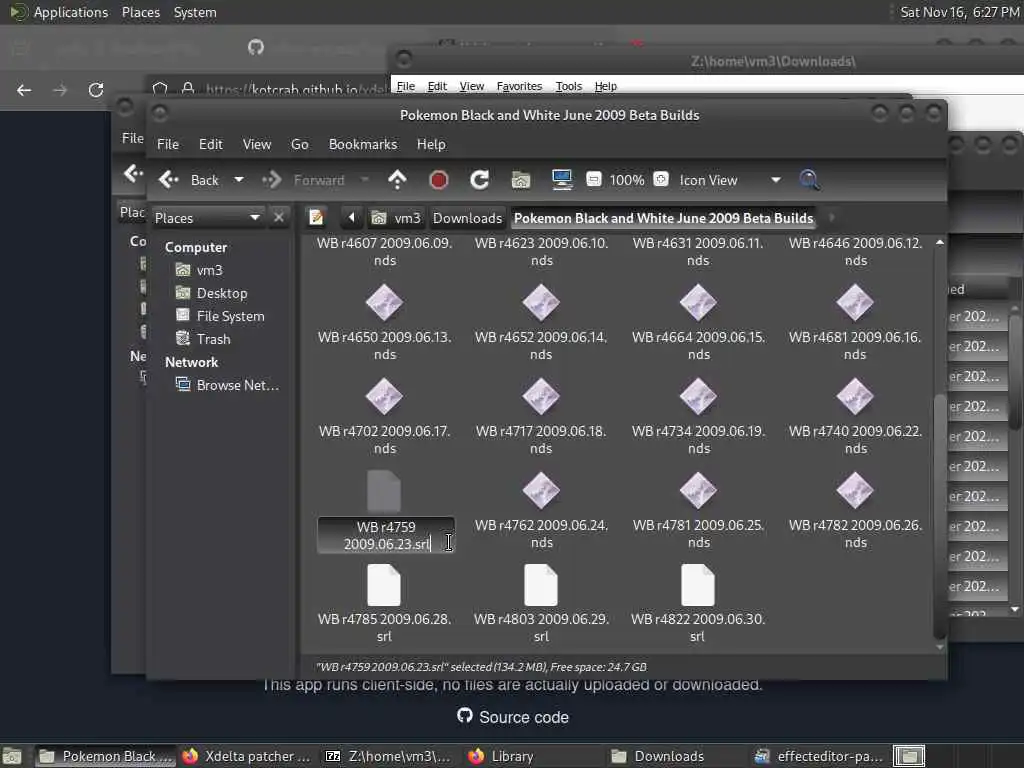Click browser reload button behind windows
This screenshot has height=768, width=1024.
coord(96,90)
